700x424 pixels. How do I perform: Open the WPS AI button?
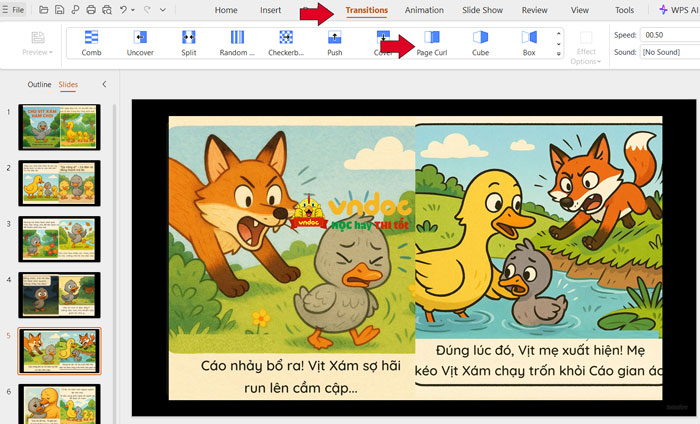pyautogui.click(x=676, y=10)
